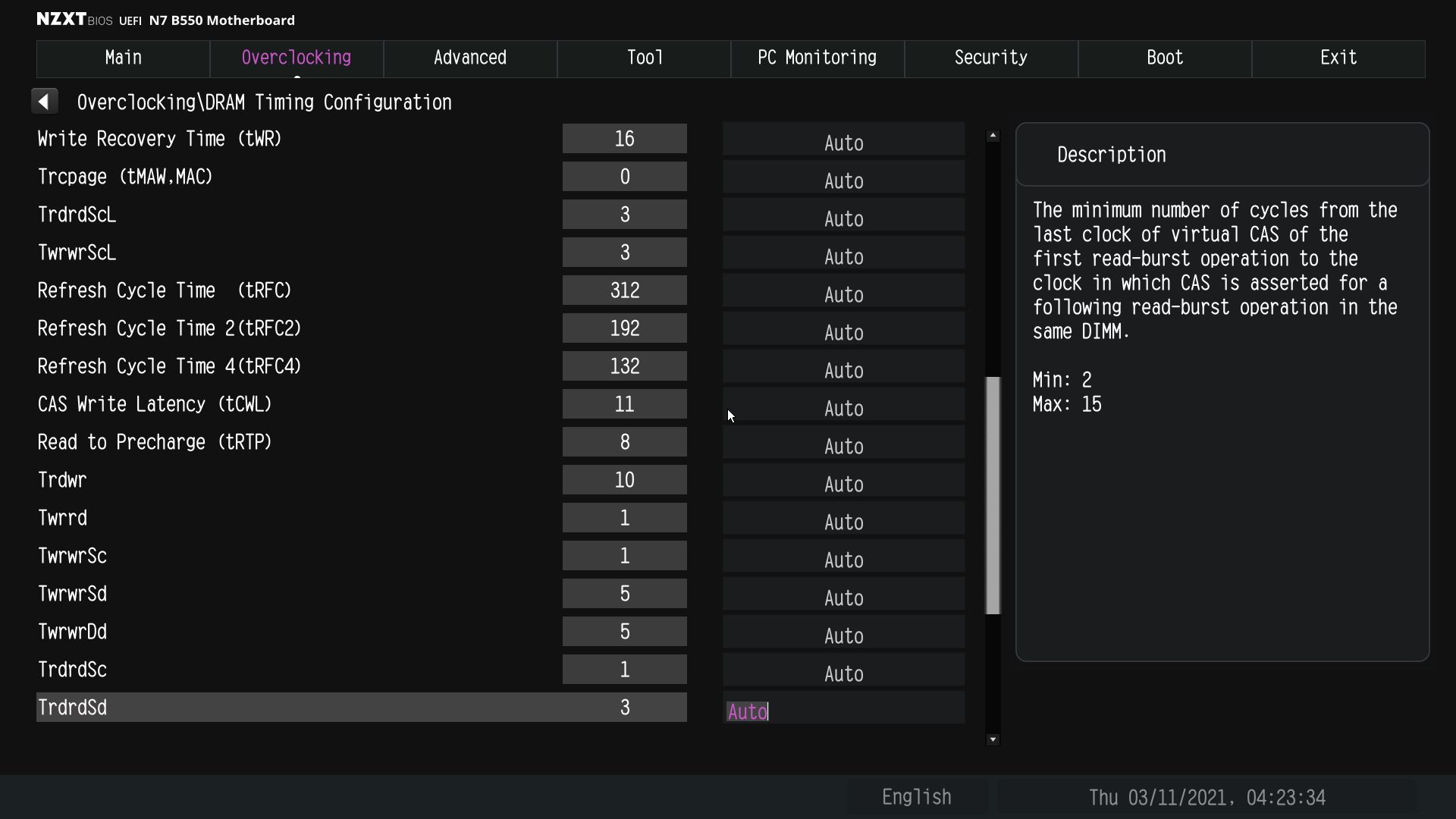Click the scrollbar down arrow
1456x819 pixels.
pos(993,739)
